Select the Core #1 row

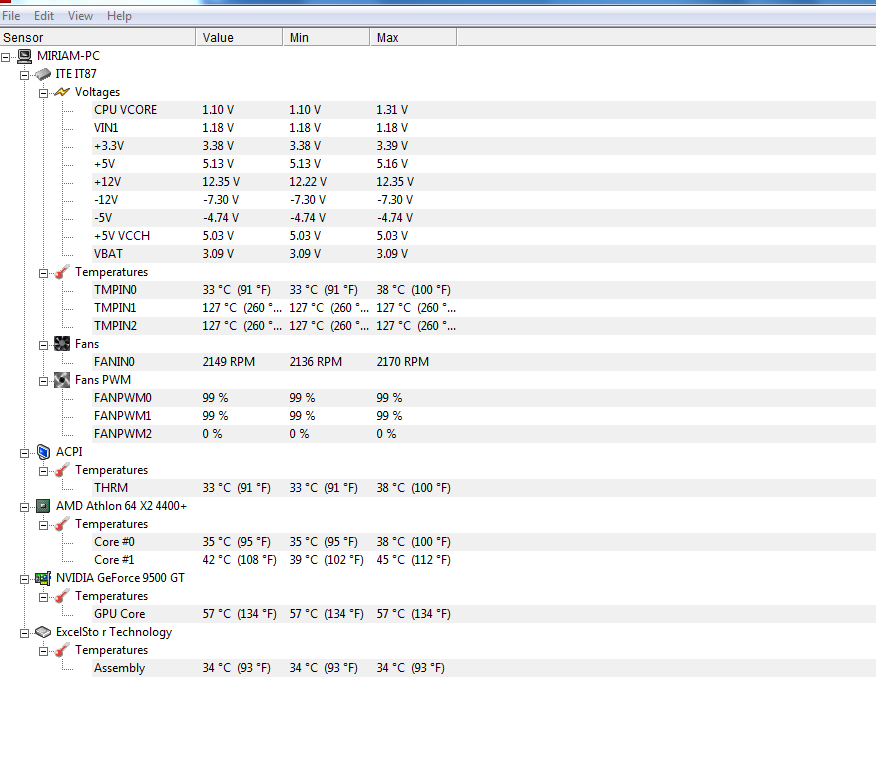click(x=484, y=560)
